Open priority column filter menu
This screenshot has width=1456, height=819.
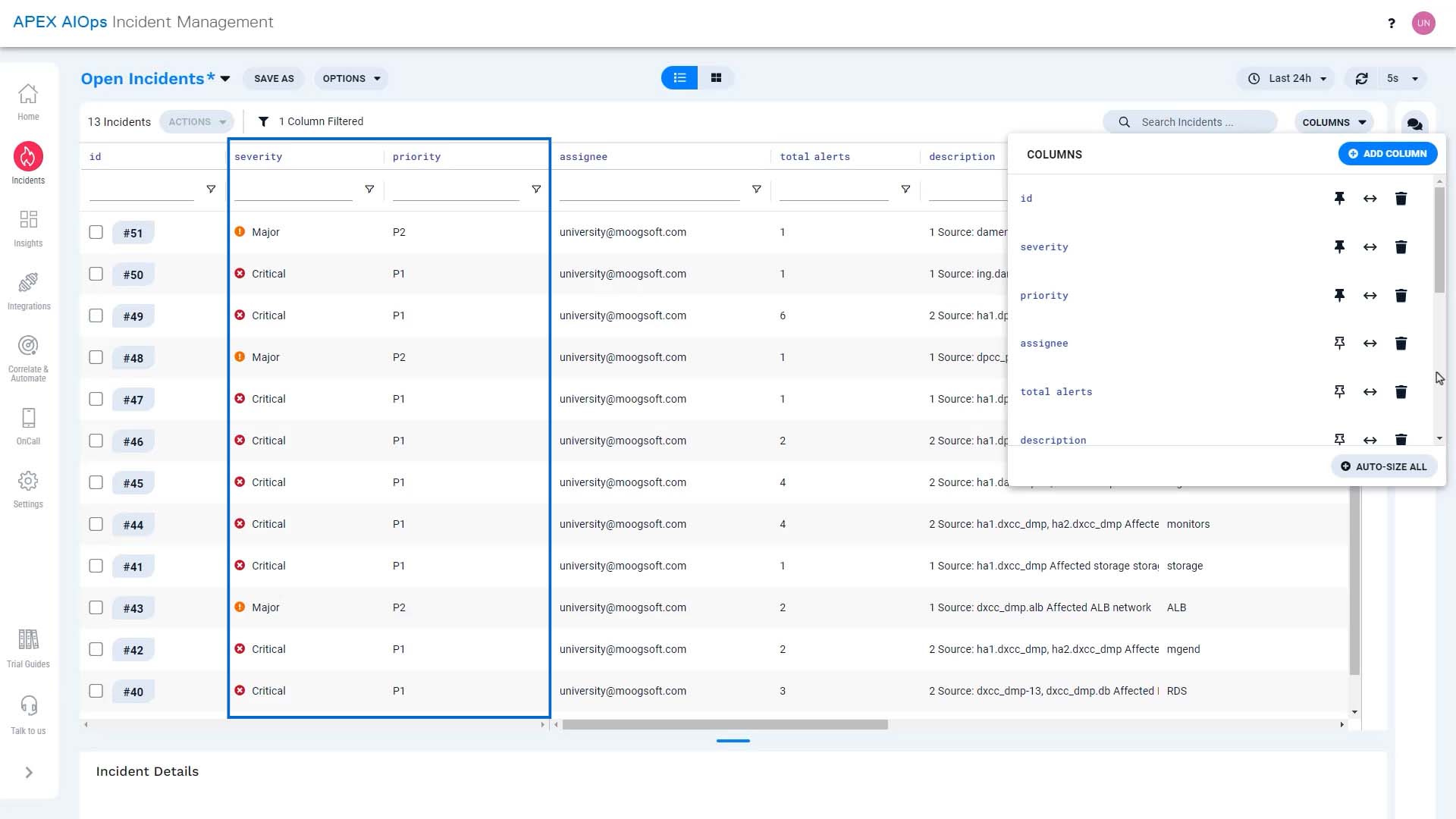536,190
